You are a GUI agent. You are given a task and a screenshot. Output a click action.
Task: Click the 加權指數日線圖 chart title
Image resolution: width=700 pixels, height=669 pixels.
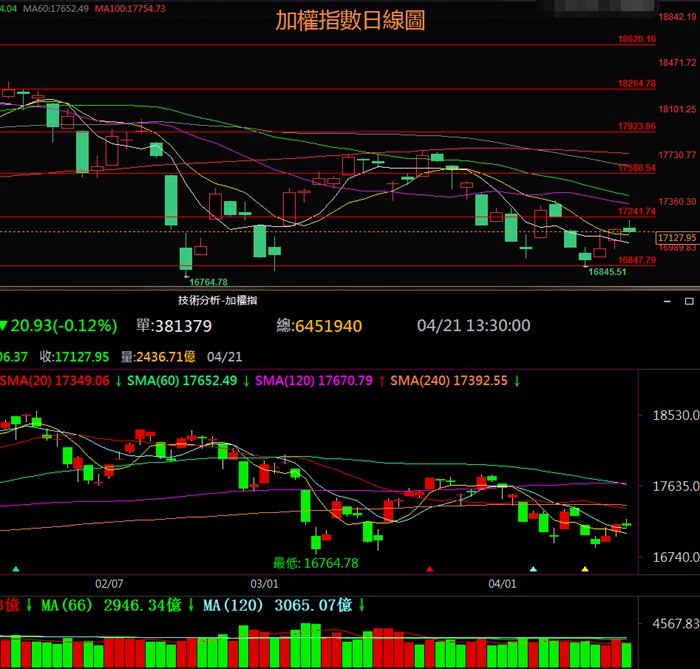point(350,21)
